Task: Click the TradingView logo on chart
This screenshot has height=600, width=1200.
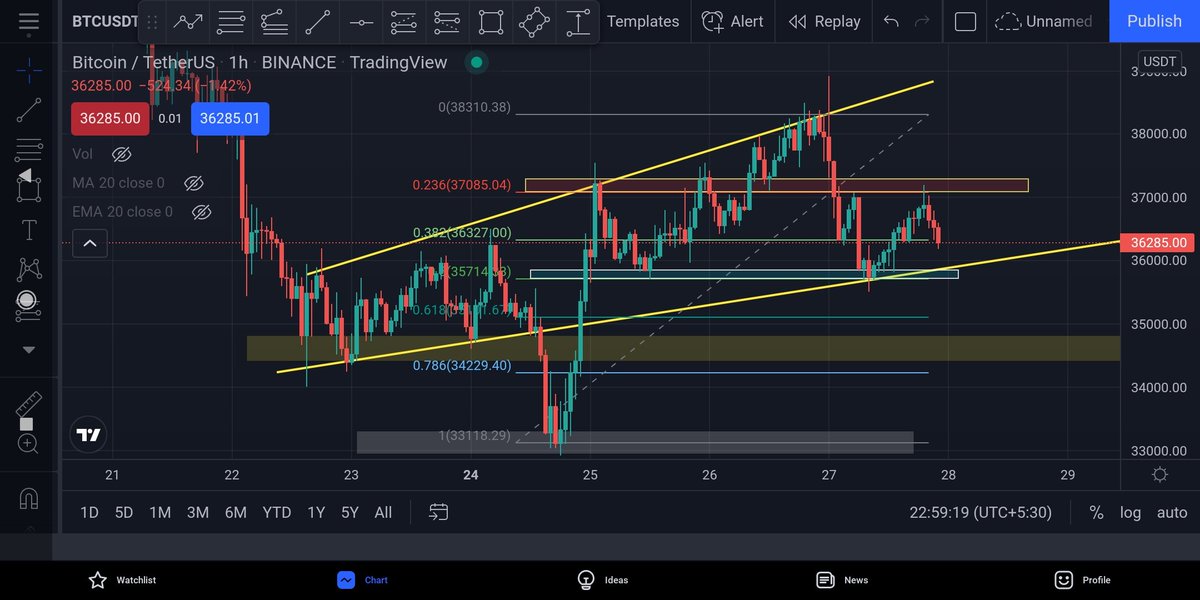Action: 89,435
